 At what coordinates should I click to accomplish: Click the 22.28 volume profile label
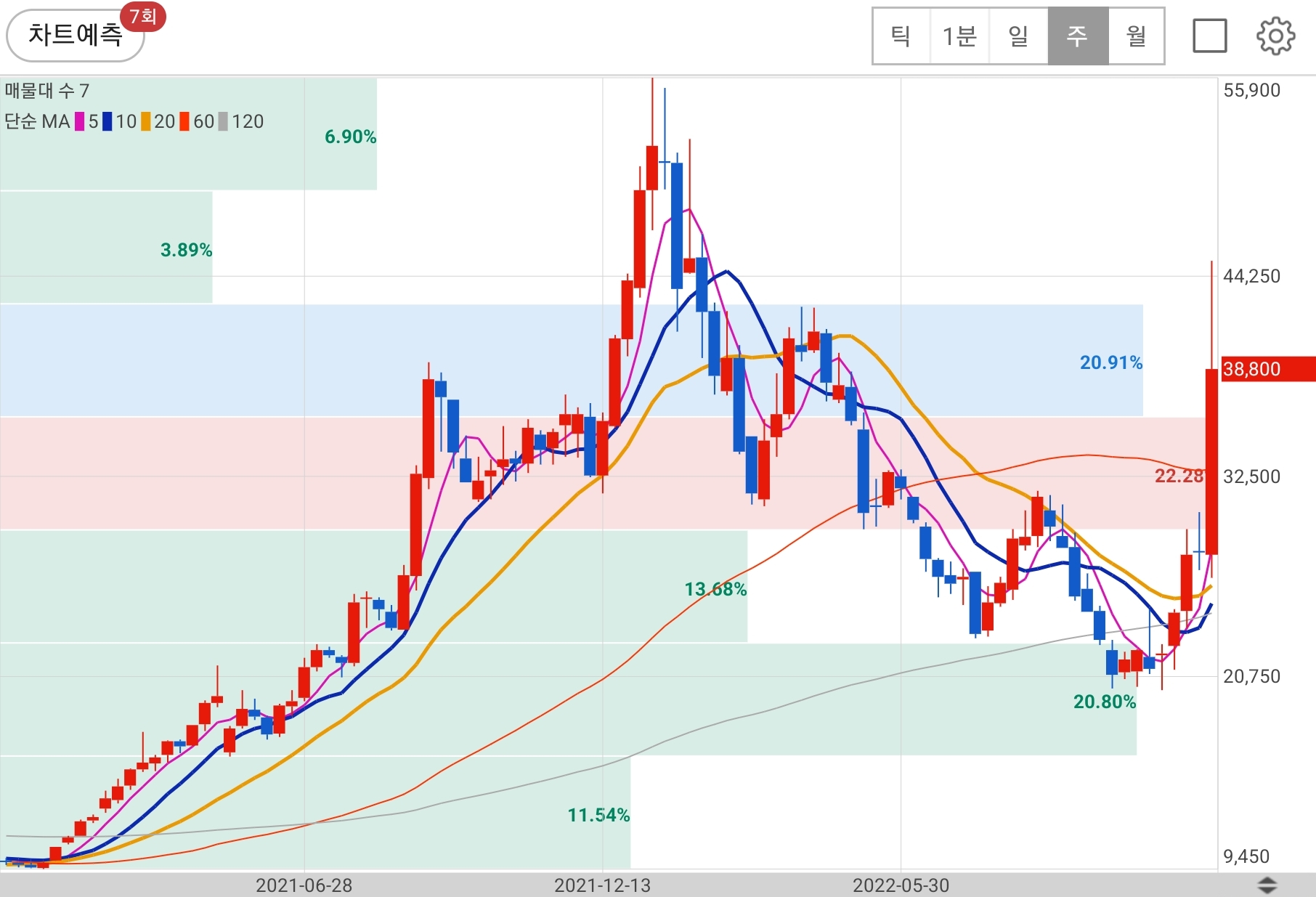pos(1179,476)
